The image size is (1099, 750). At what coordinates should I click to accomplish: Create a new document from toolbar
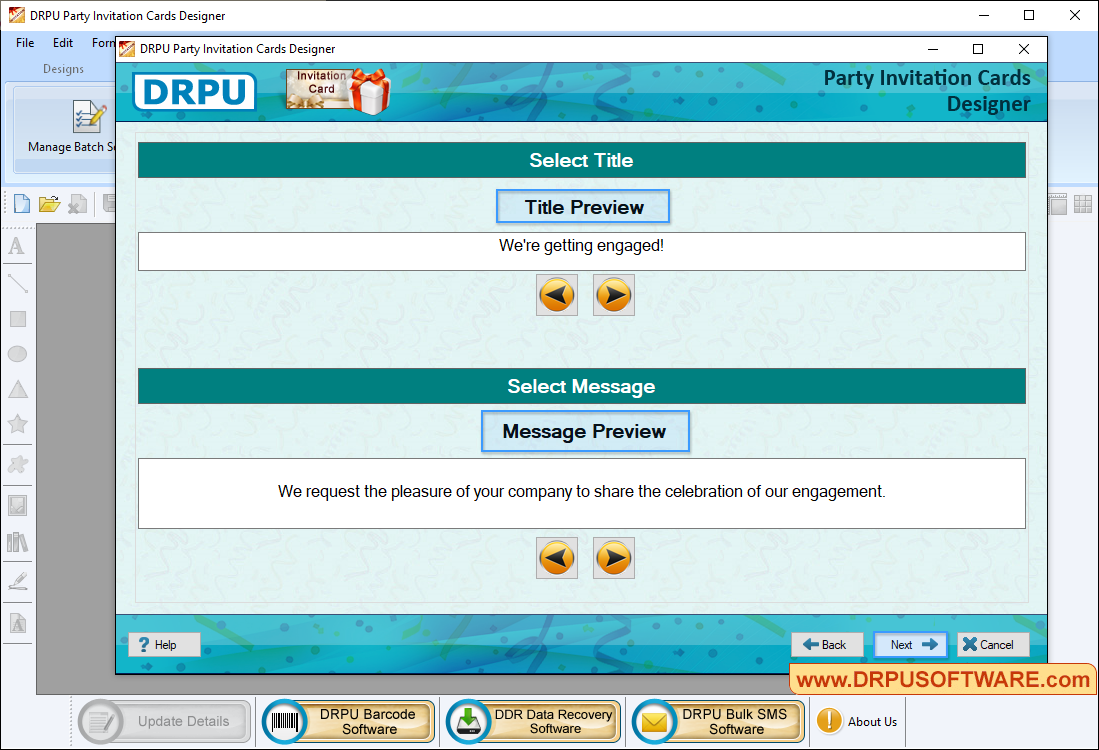pyautogui.click(x=21, y=204)
